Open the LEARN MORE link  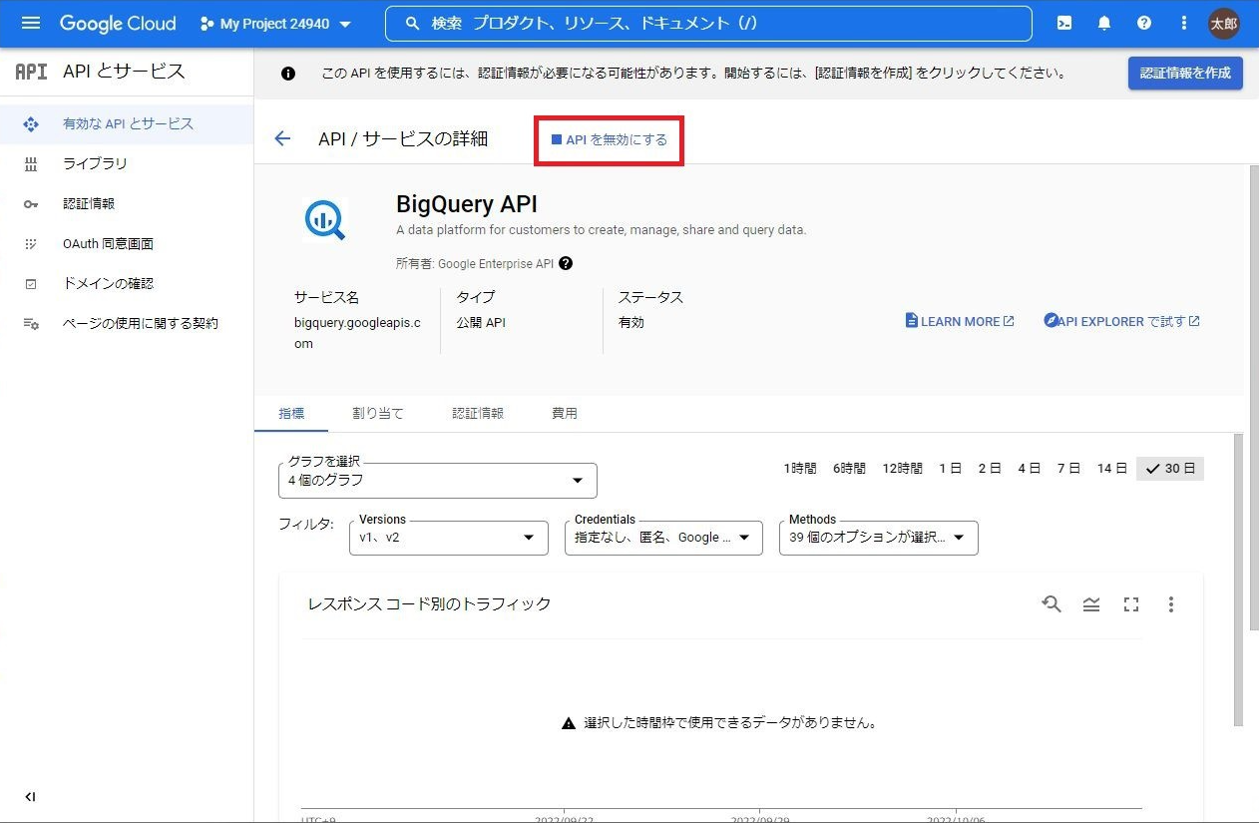959,321
